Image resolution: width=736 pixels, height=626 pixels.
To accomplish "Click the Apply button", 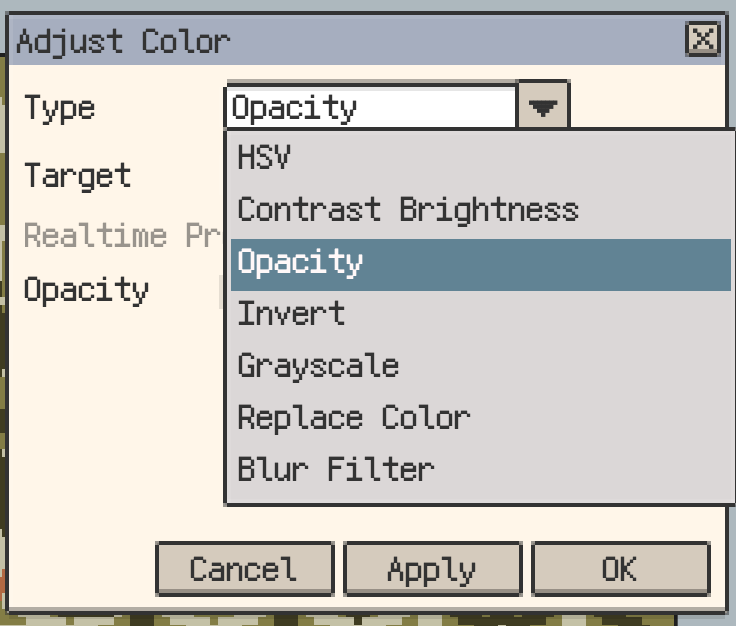I will click(x=432, y=569).
